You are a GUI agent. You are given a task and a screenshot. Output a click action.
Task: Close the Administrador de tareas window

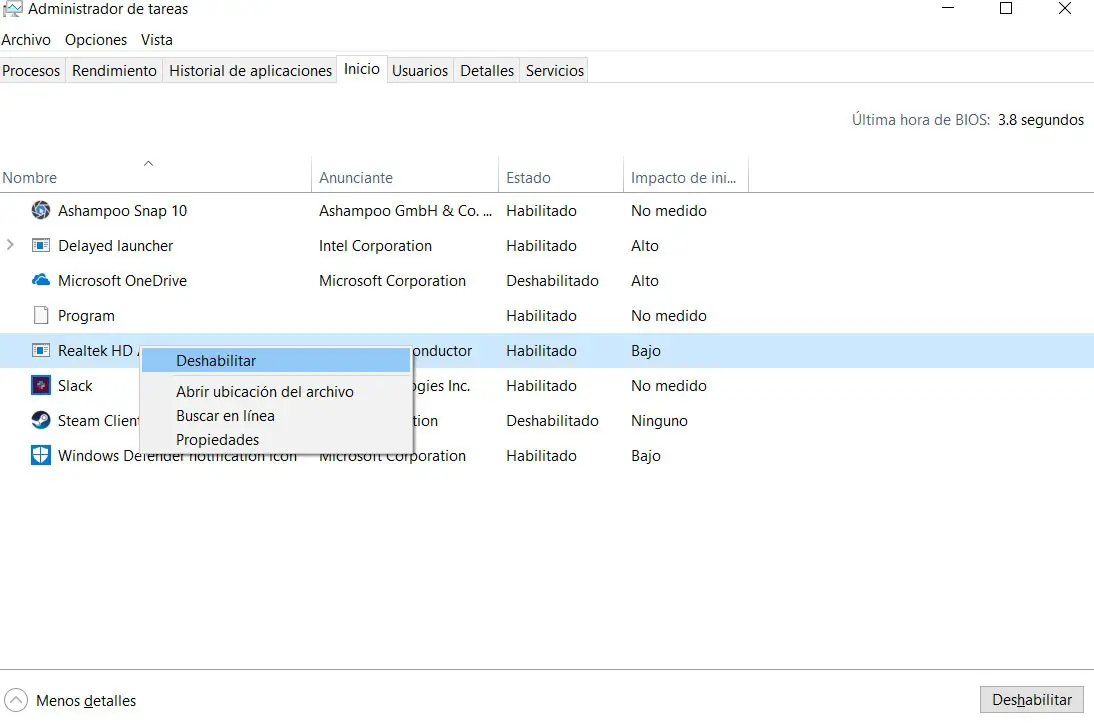[x=1065, y=8]
